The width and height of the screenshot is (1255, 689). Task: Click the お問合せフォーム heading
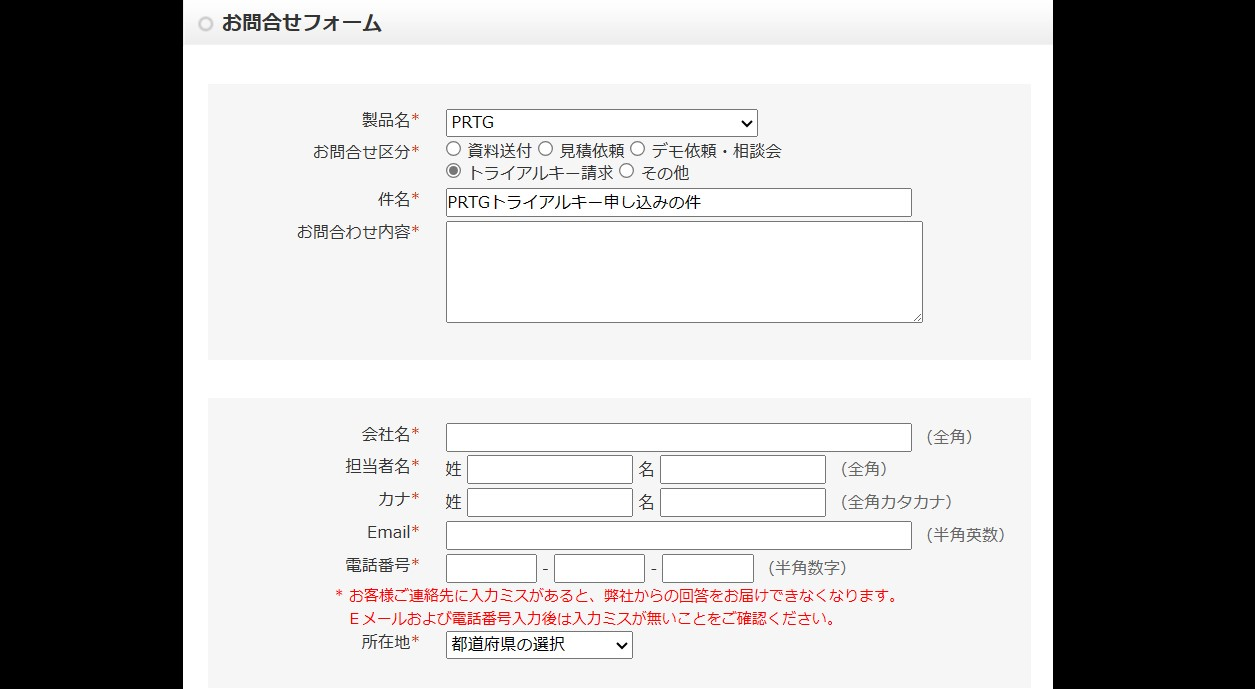[302, 23]
